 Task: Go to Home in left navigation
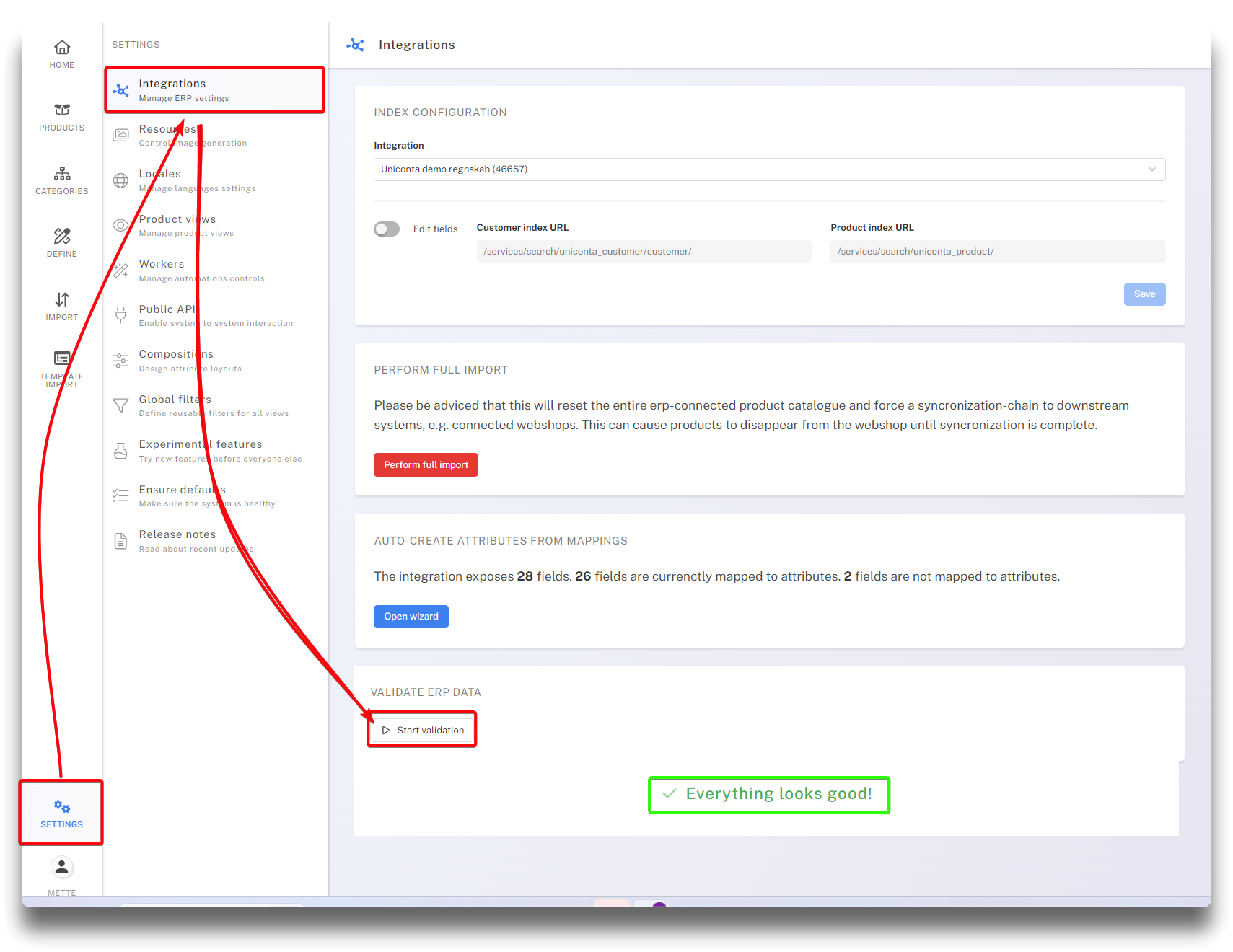click(x=62, y=48)
